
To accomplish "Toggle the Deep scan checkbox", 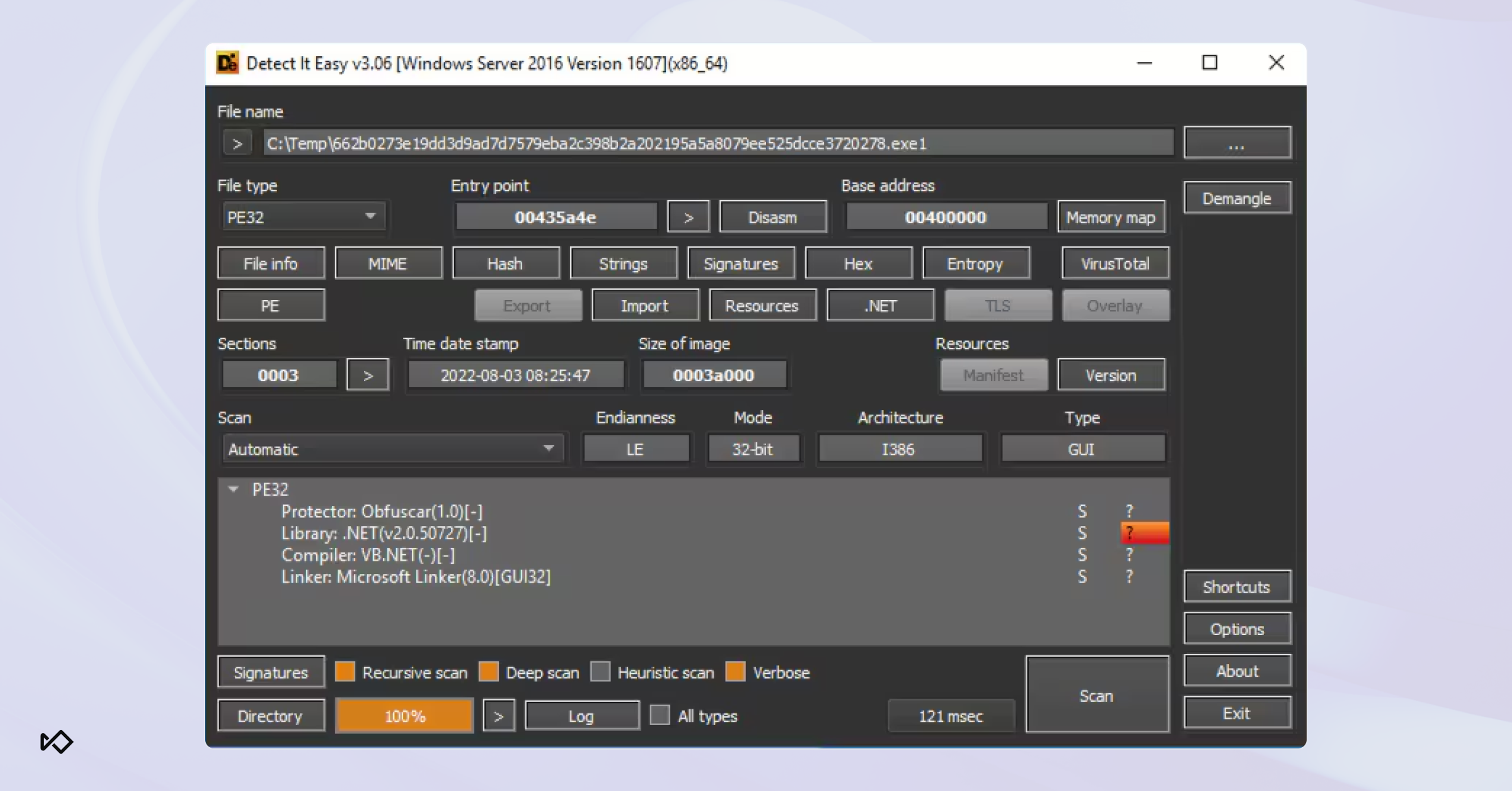I will pyautogui.click(x=488, y=671).
